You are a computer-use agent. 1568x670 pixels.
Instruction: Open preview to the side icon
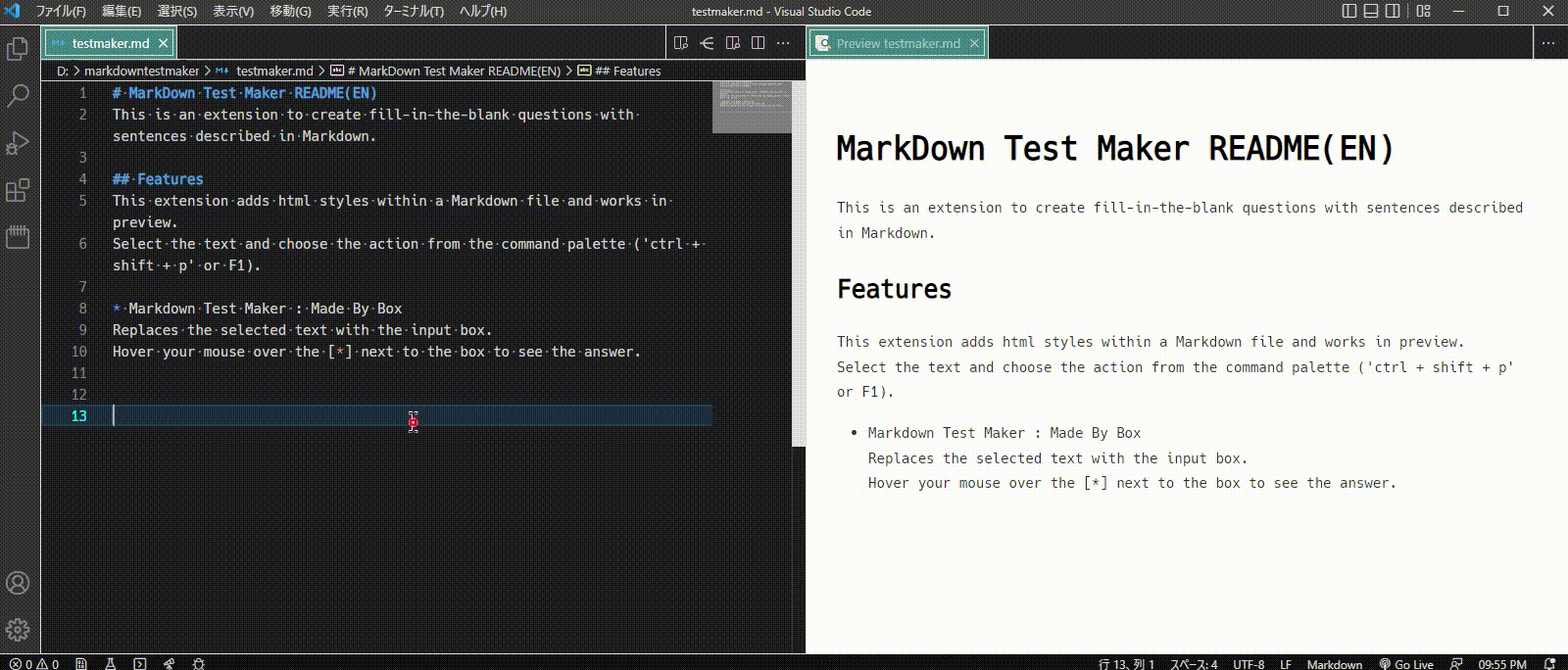coord(681,43)
